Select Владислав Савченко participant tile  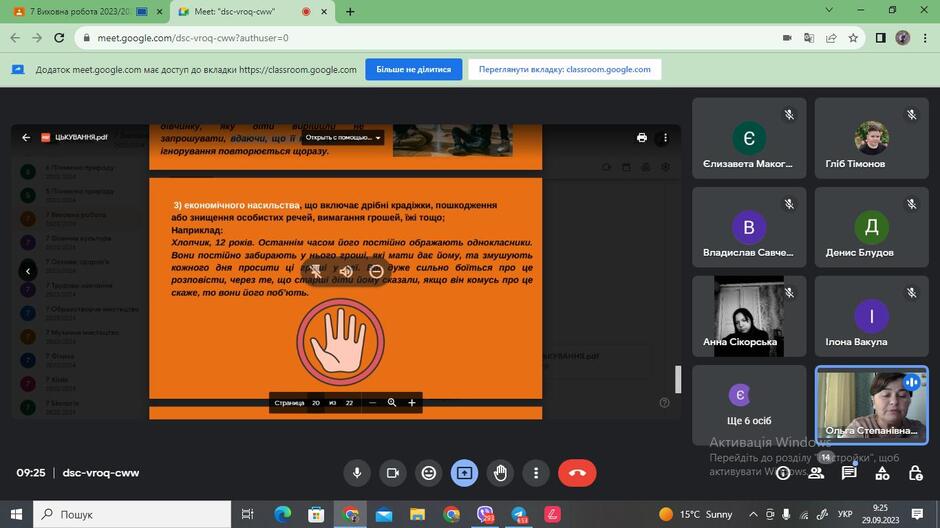pyautogui.click(x=749, y=227)
